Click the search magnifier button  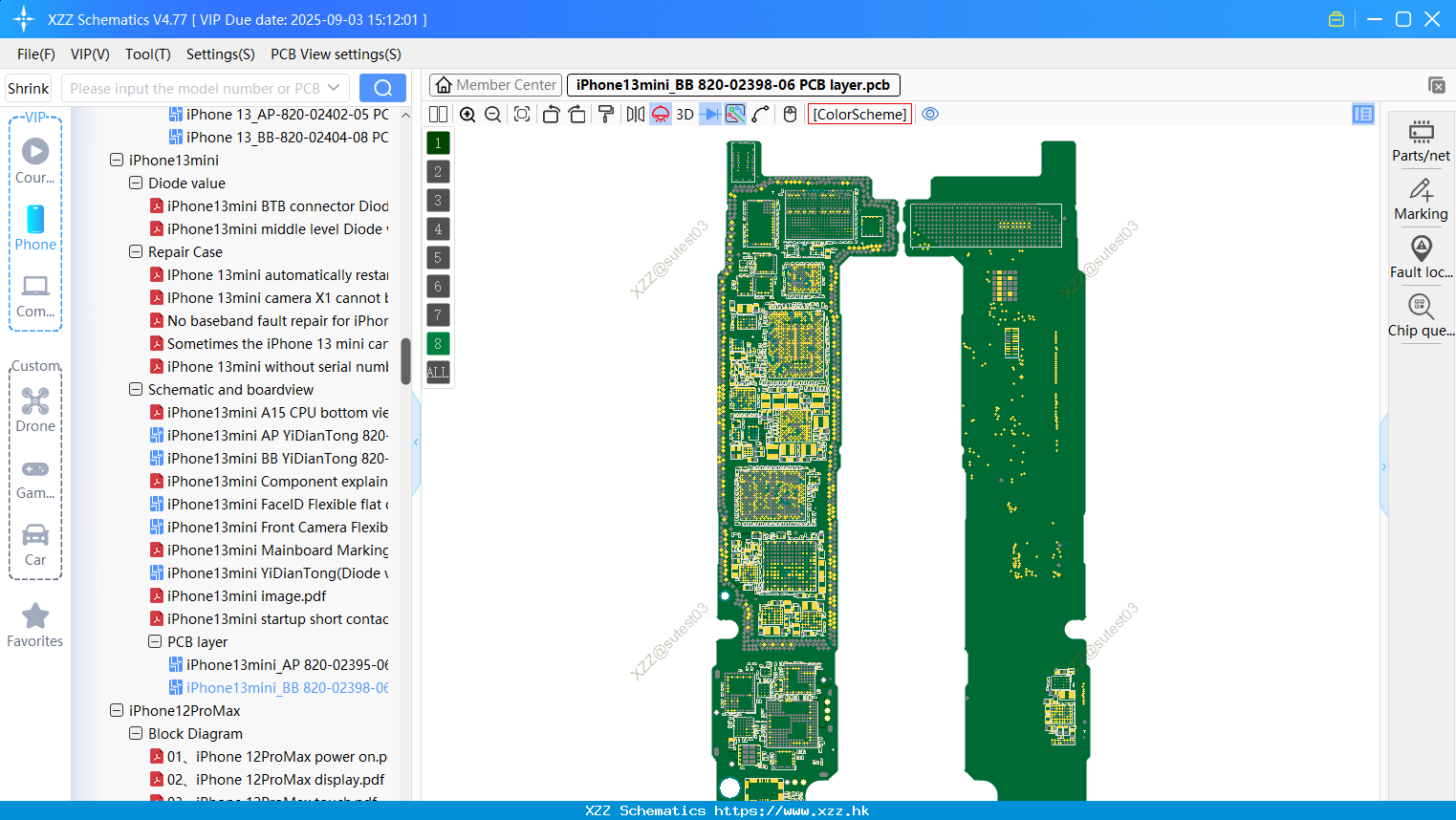(x=382, y=88)
